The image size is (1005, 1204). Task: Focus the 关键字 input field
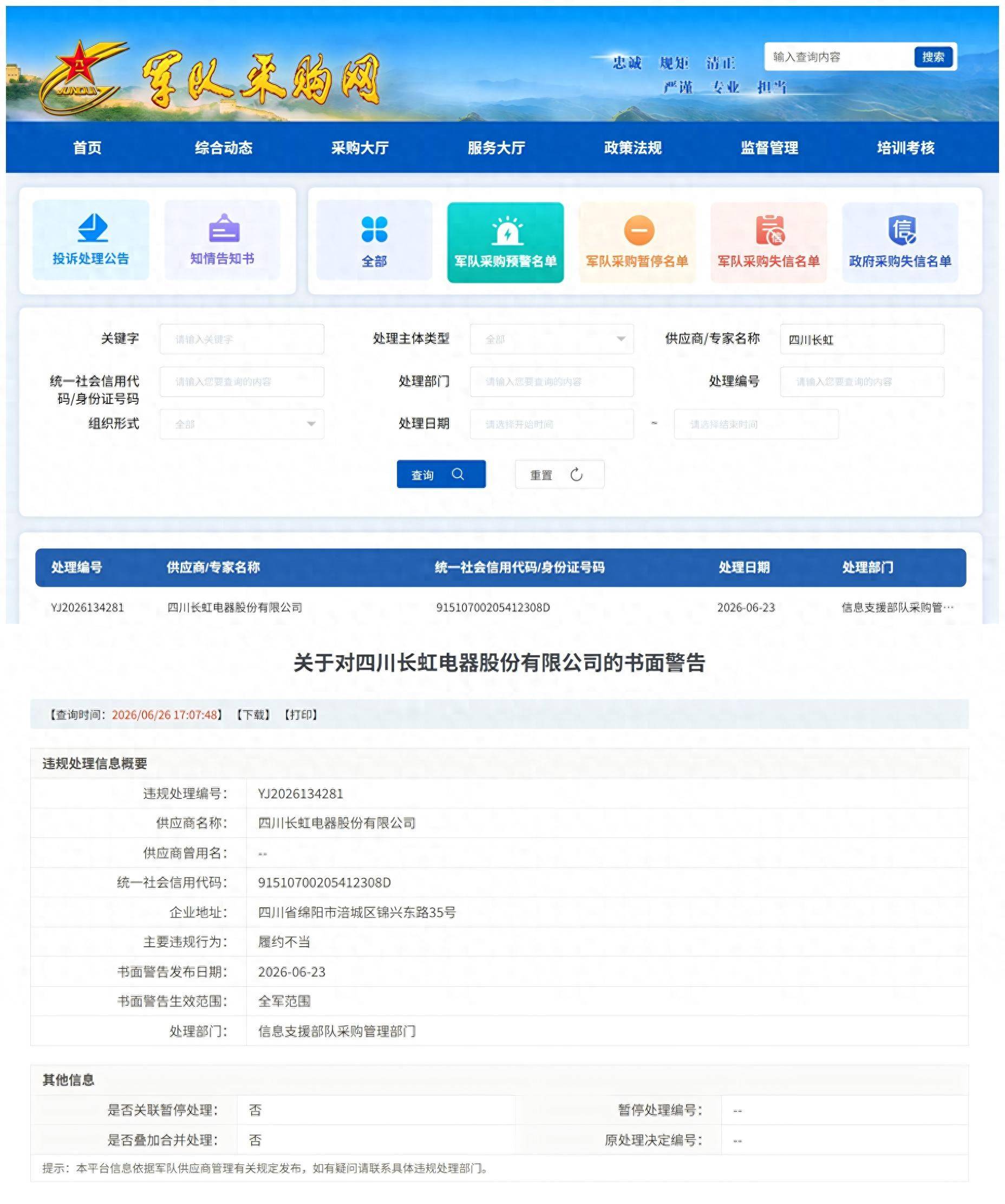pos(242,340)
